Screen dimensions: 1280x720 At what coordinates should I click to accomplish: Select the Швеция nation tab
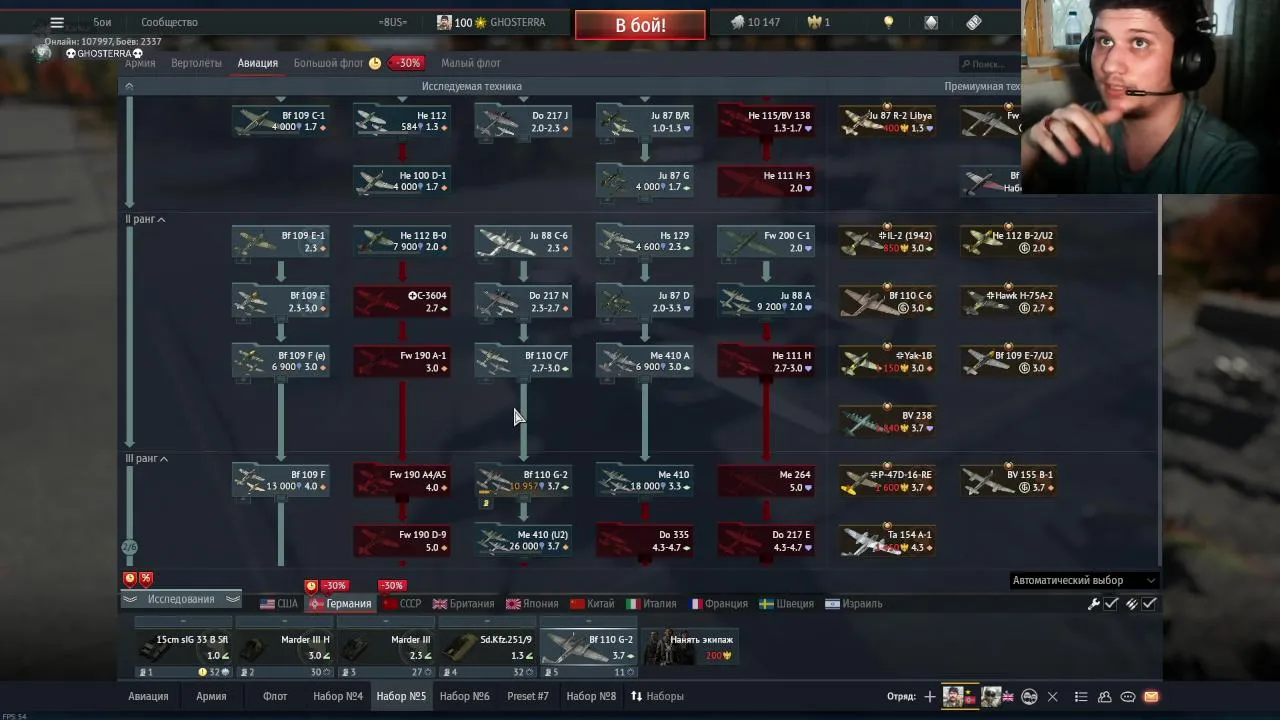pos(786,604)
